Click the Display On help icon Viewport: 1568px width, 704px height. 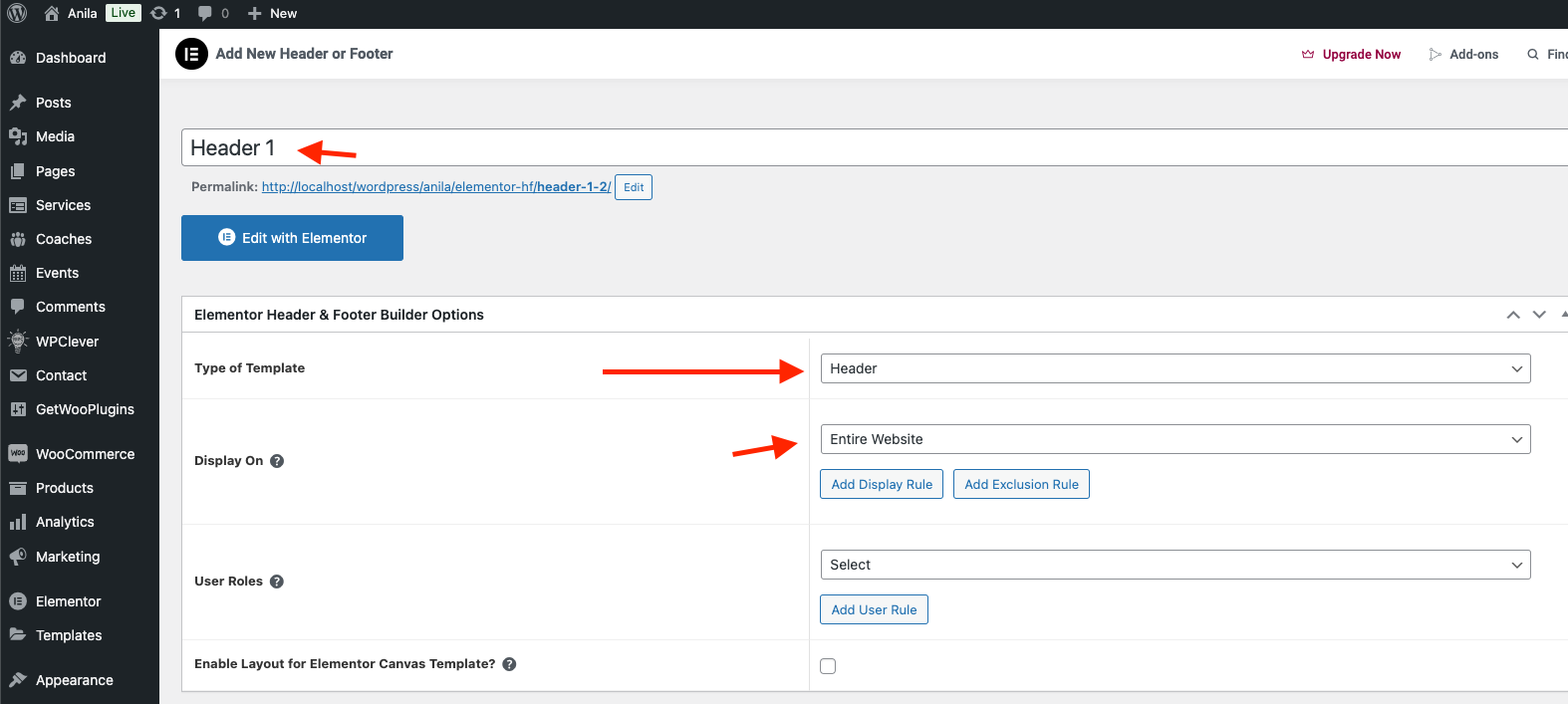click(277, 461)
